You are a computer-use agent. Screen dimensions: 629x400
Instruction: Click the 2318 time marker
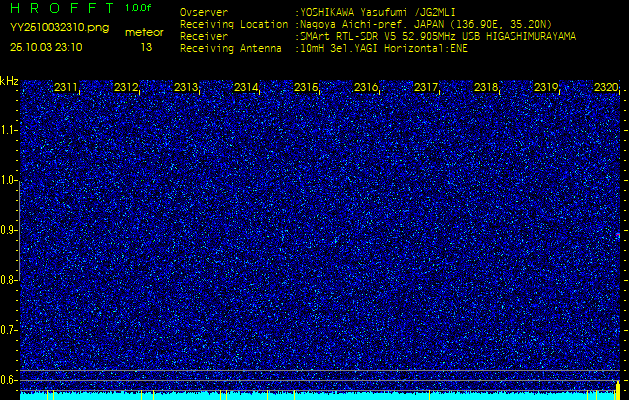tap(486, 87)
